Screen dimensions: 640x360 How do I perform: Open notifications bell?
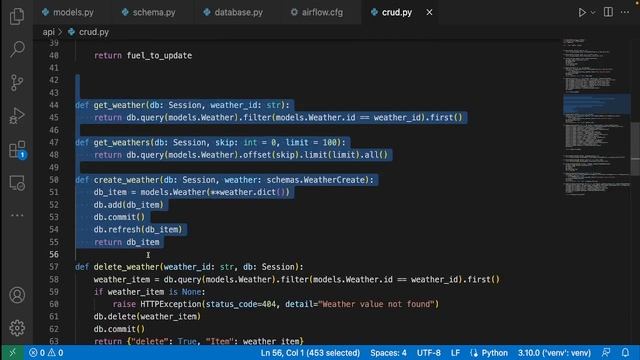point(625,352)
